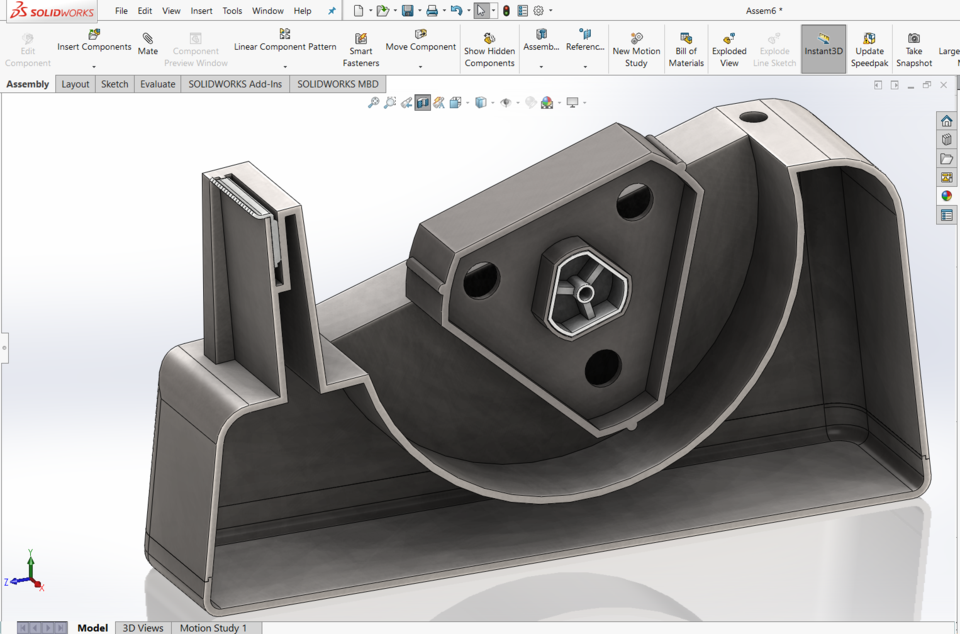Screen dimensions: 960x634
Task: Activate the Zoom to Area tool
Action: point(390,101)
